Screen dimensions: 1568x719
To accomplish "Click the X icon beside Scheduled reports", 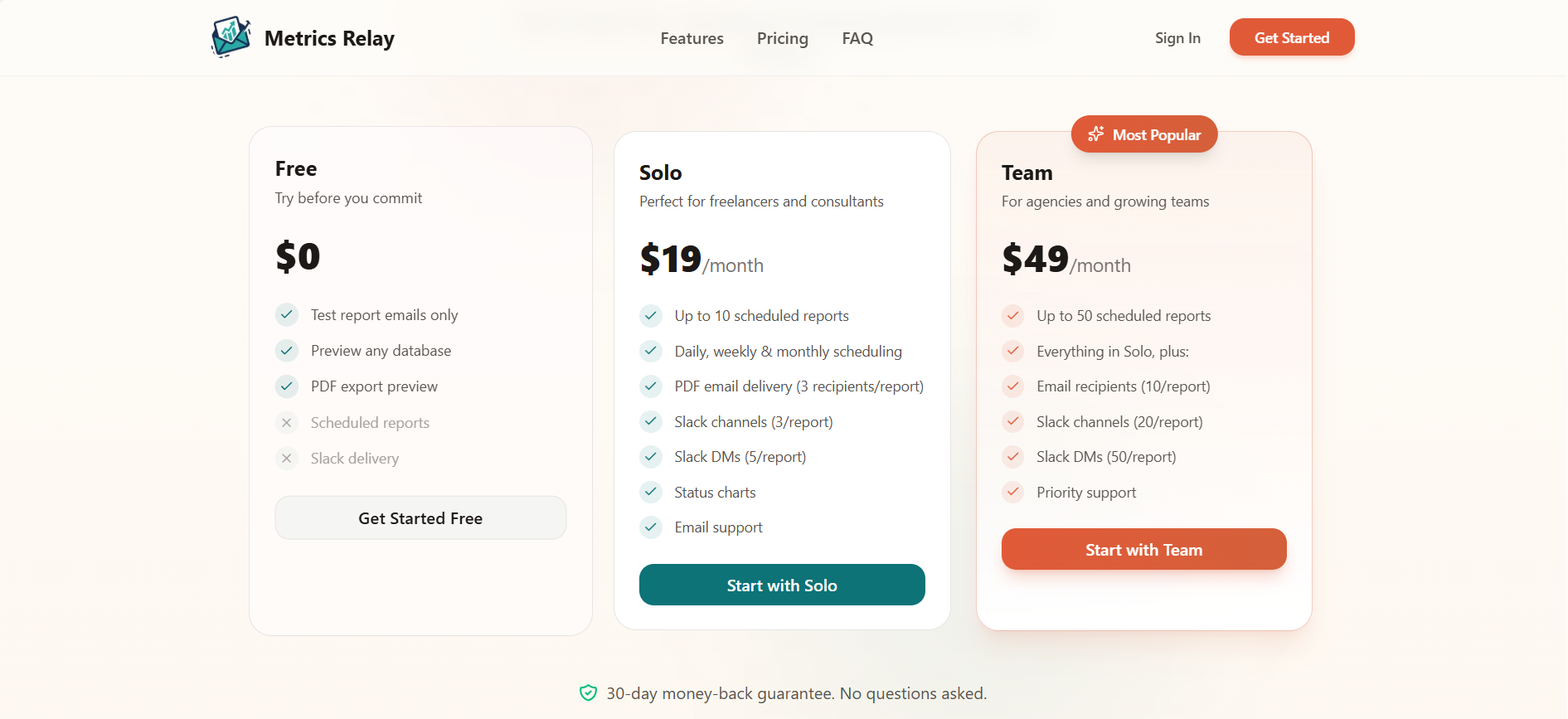I will [x=286, y=422].
